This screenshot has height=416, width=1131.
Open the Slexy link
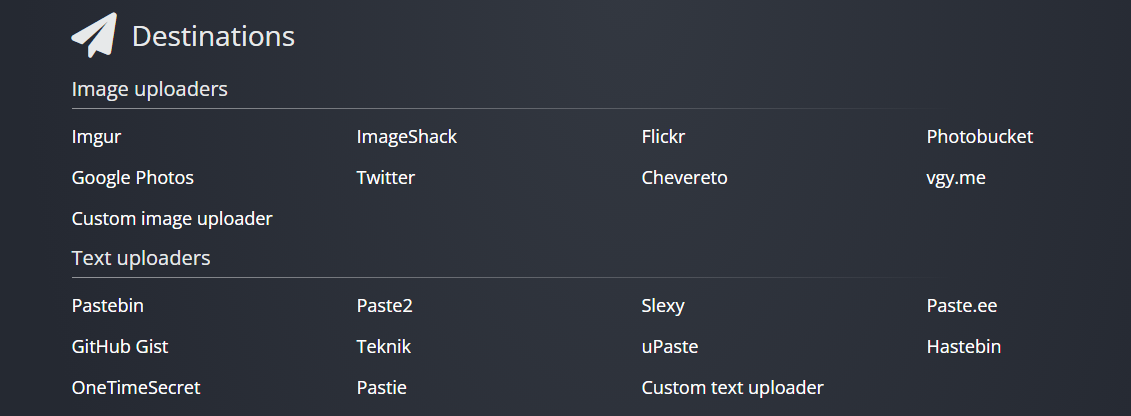coord(663,306)
